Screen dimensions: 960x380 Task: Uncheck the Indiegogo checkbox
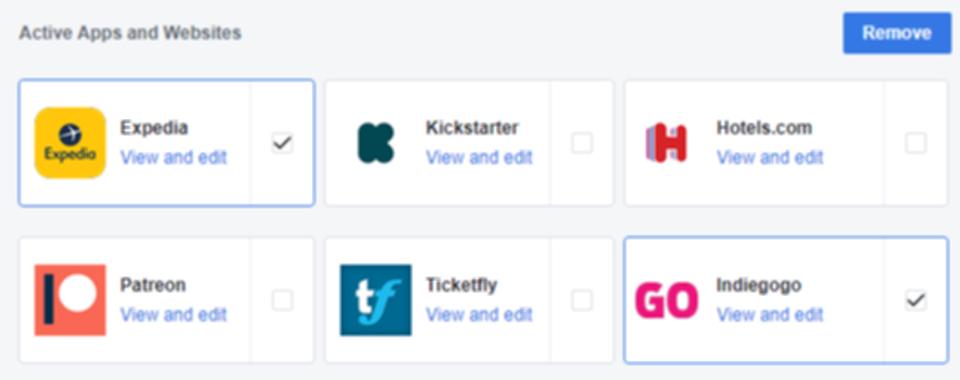[916, 300]
